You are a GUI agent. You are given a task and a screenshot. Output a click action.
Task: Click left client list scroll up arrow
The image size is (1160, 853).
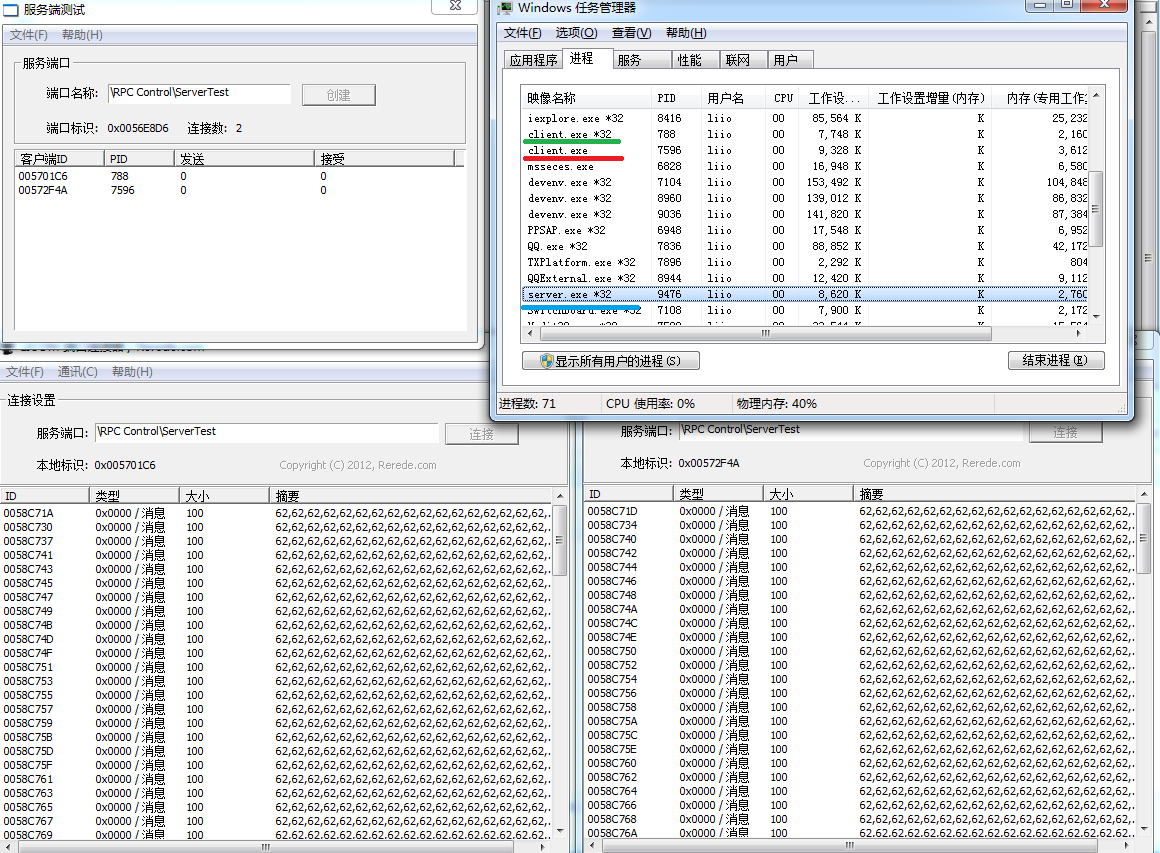[560, 496]
